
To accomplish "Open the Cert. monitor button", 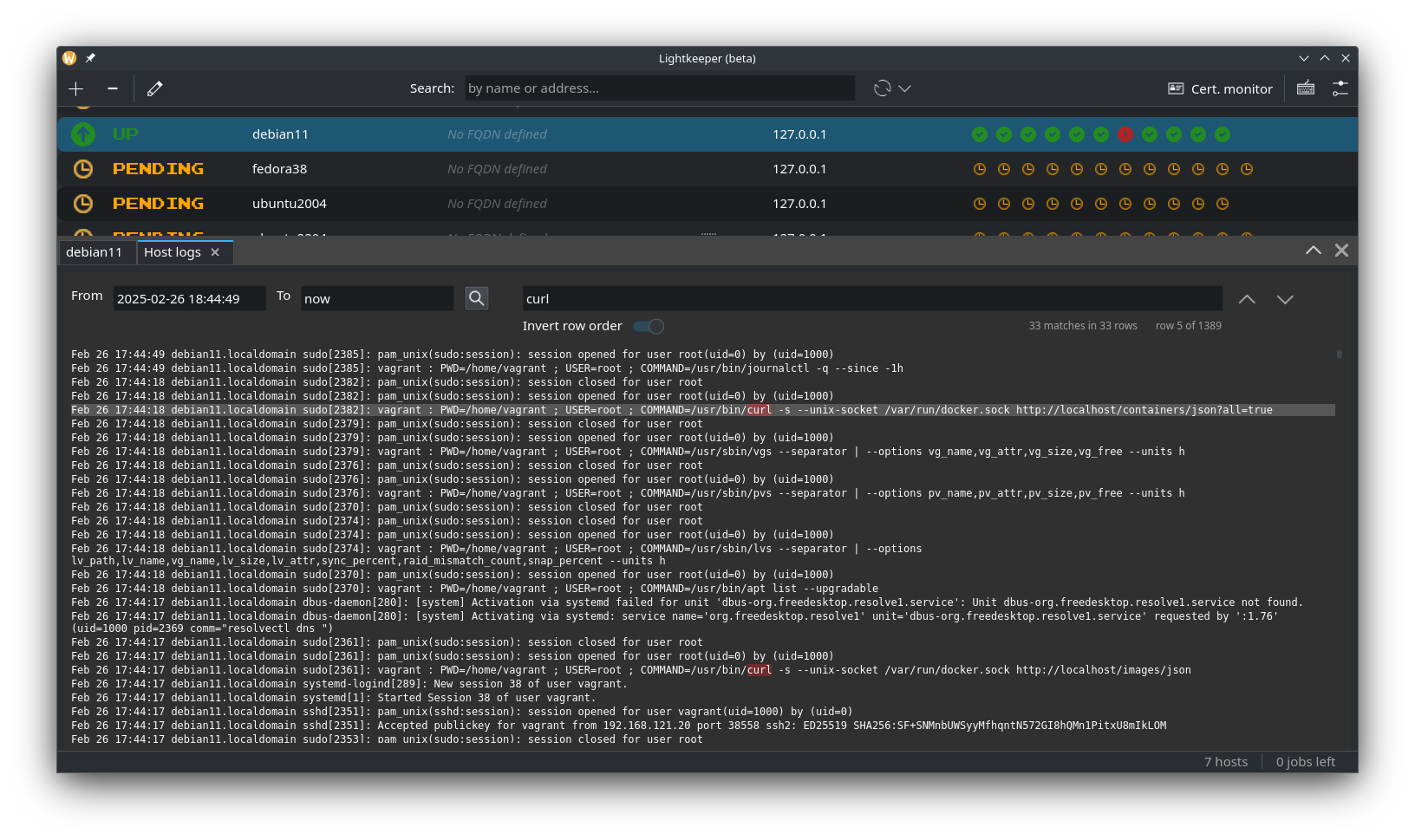I will (1221, 88).
